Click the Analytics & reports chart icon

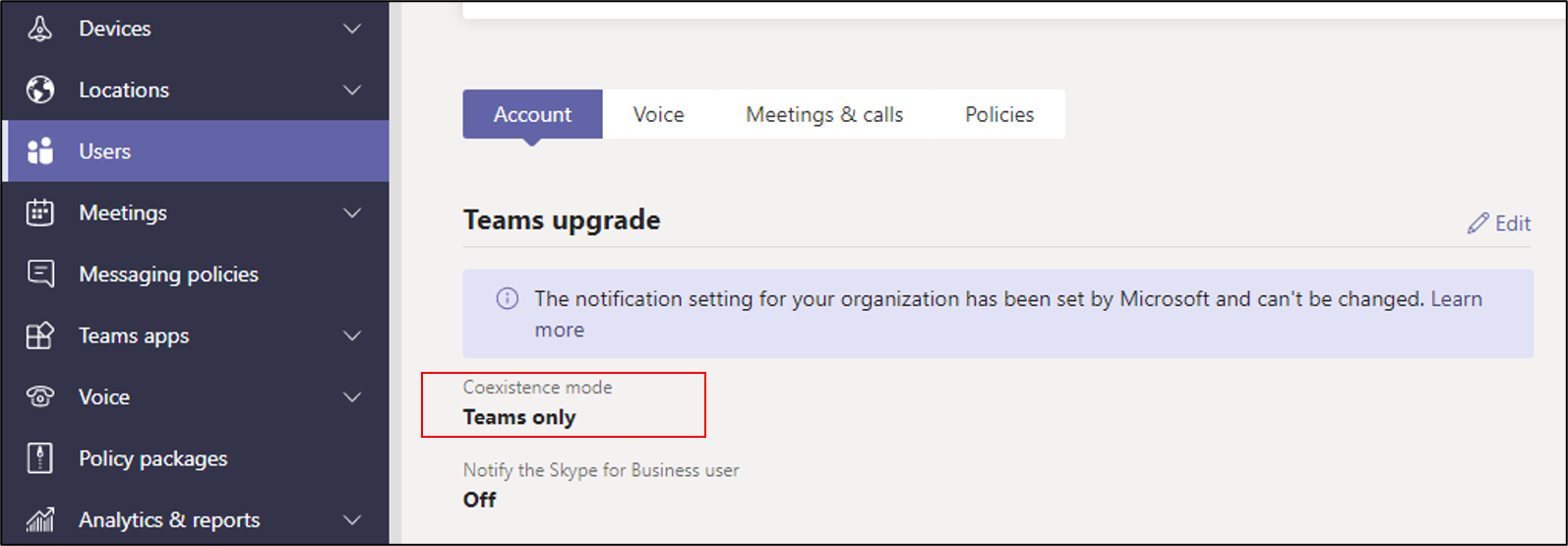click(x=39, y=519)
